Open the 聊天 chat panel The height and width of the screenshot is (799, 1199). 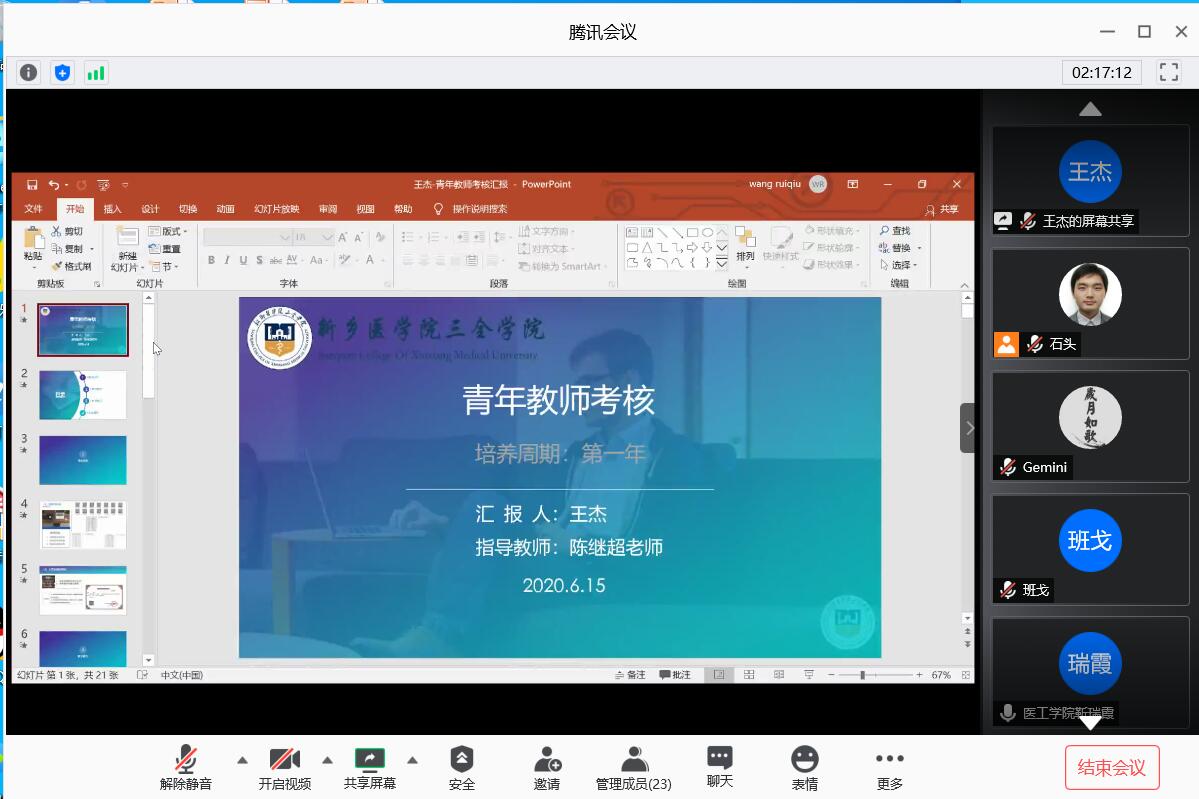tap(719, 767)
